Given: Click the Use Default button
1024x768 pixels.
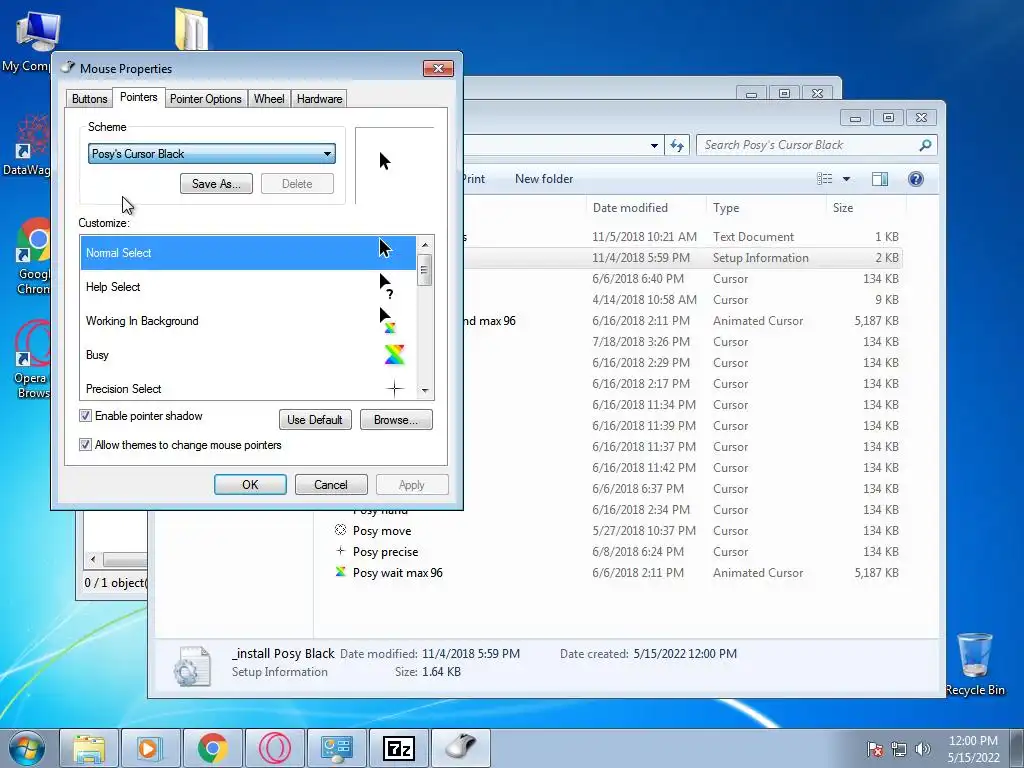Looking at the screenshot, I should click(315, 419).
